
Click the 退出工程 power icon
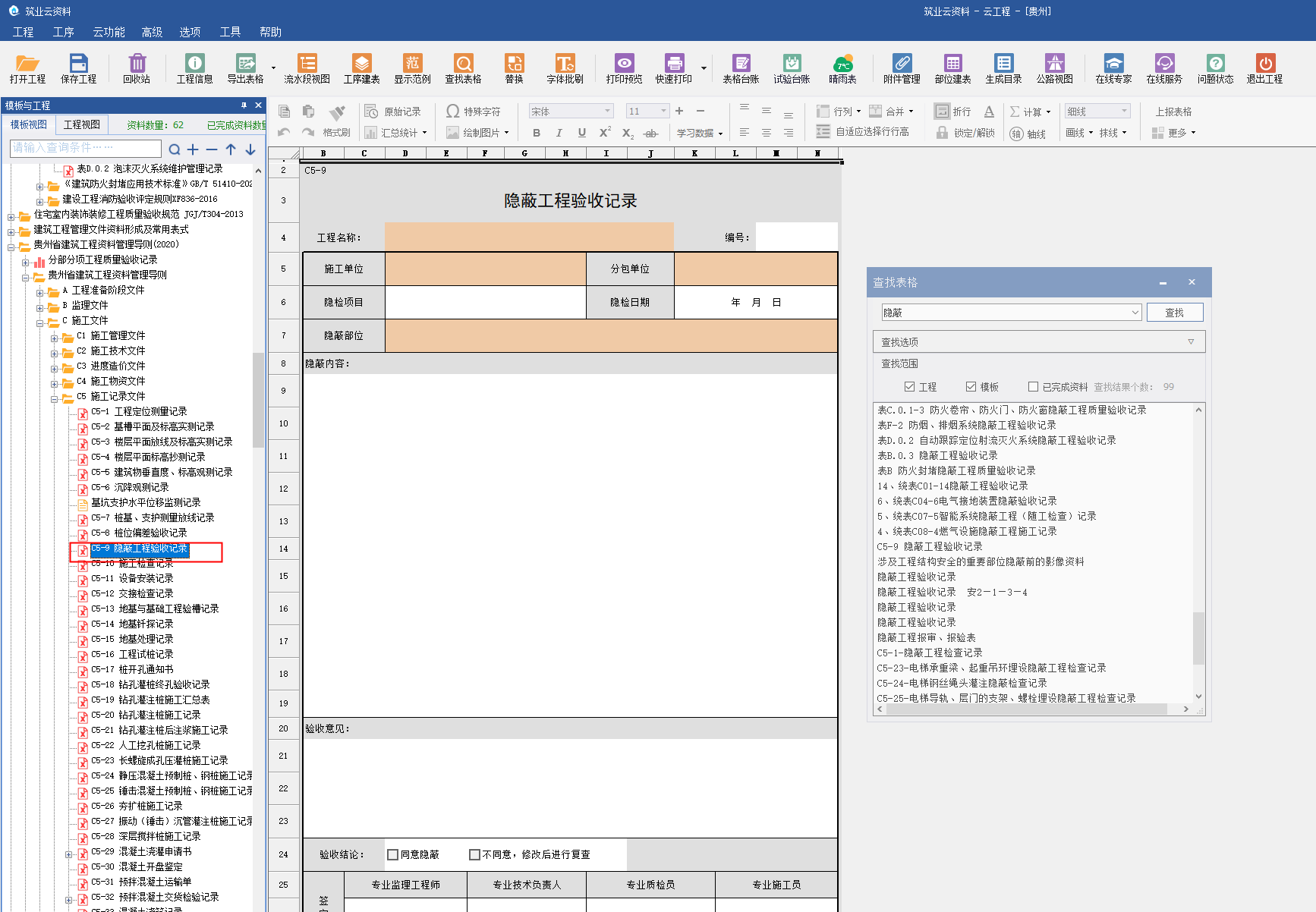pyautogui.click(x=1264, y=68)
